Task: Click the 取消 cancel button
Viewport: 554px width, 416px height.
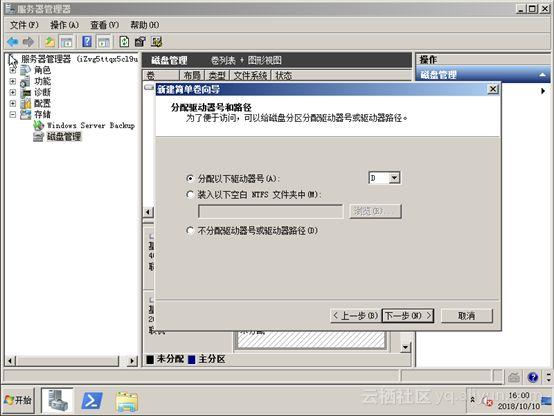Action: 467,316
